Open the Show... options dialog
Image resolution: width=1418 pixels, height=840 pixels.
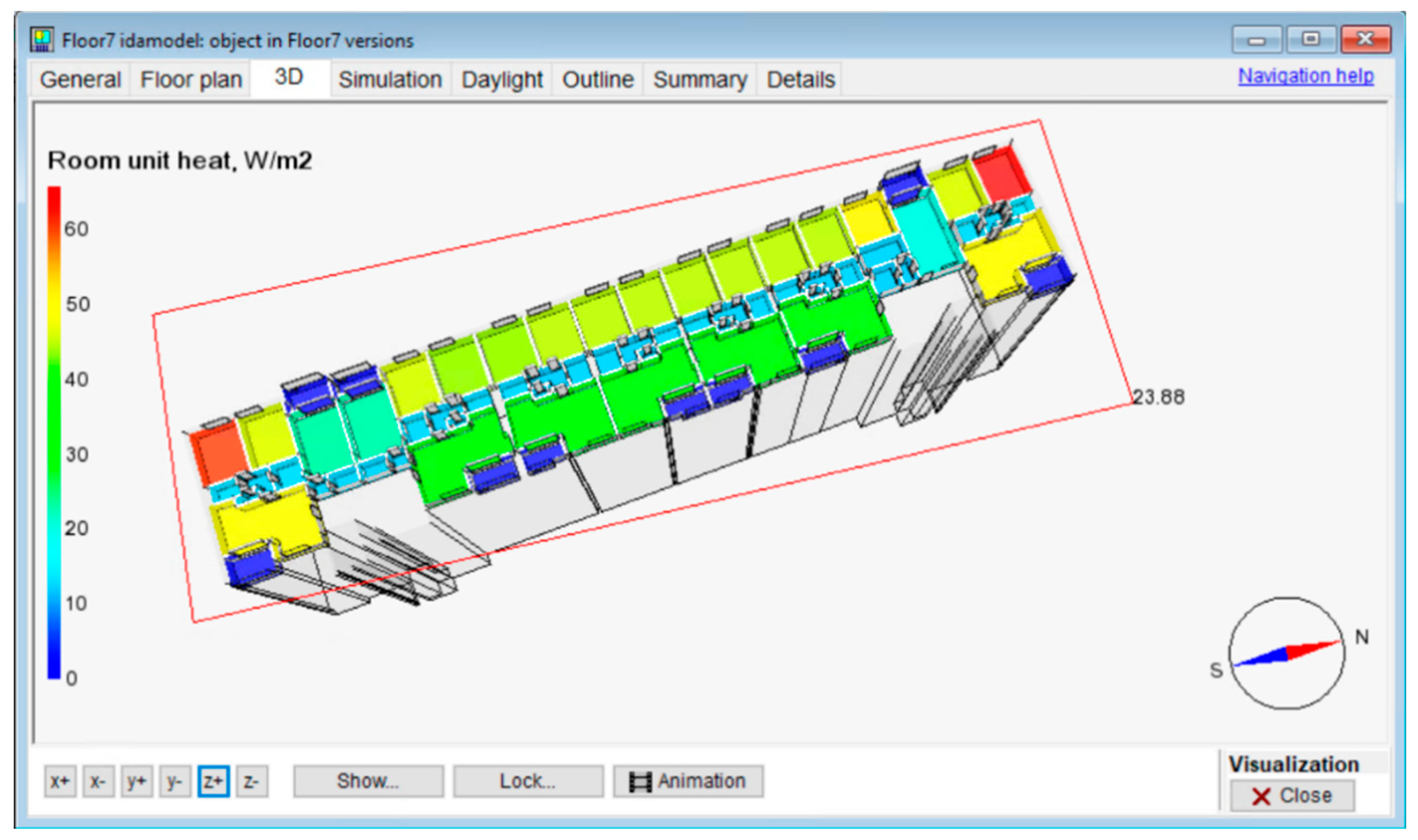click(368, 782)
